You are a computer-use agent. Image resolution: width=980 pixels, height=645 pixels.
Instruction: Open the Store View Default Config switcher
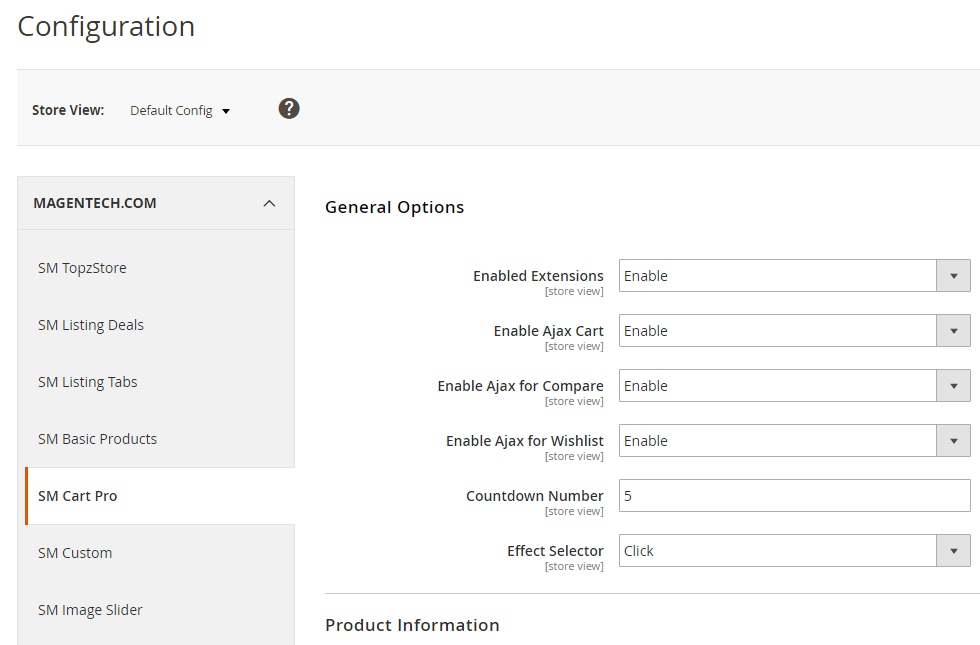click(180, 111)
